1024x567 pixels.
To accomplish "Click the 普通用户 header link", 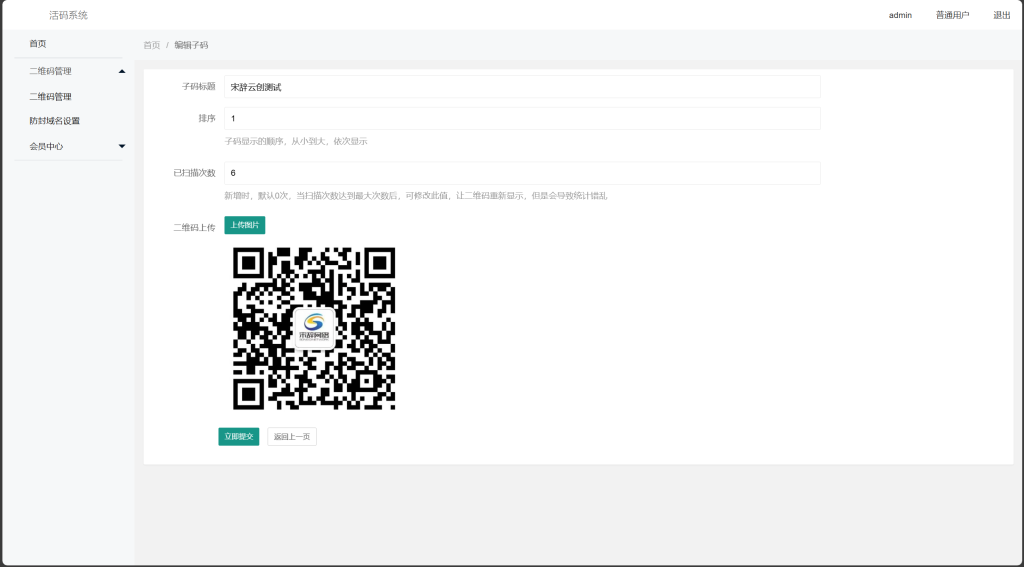I will 952,15.
